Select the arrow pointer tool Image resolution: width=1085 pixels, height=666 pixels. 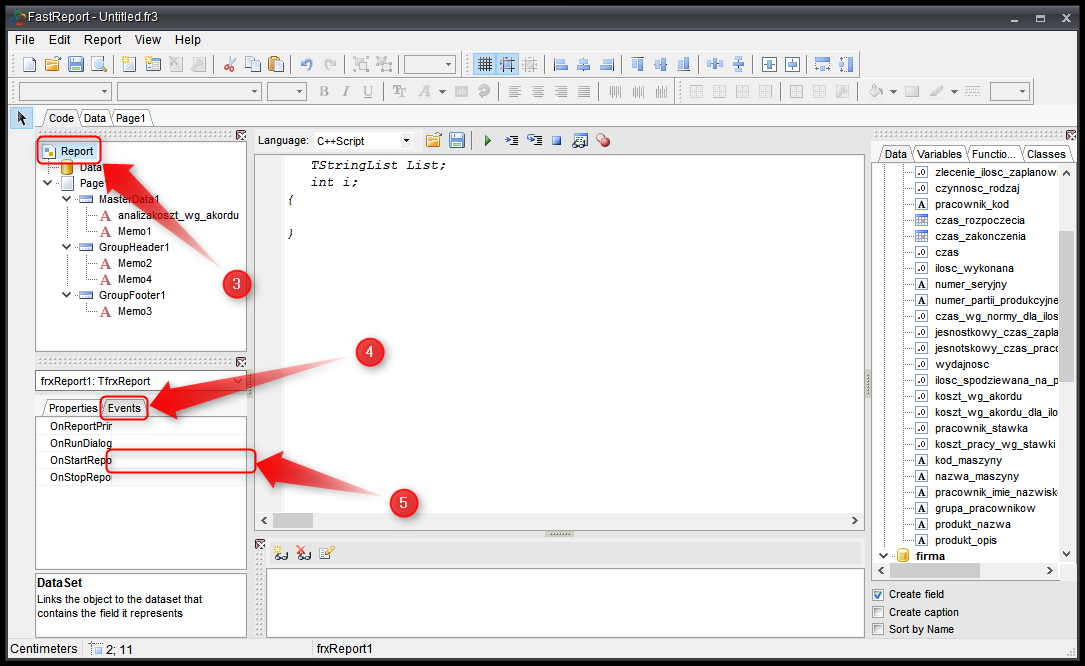(22, 117)
